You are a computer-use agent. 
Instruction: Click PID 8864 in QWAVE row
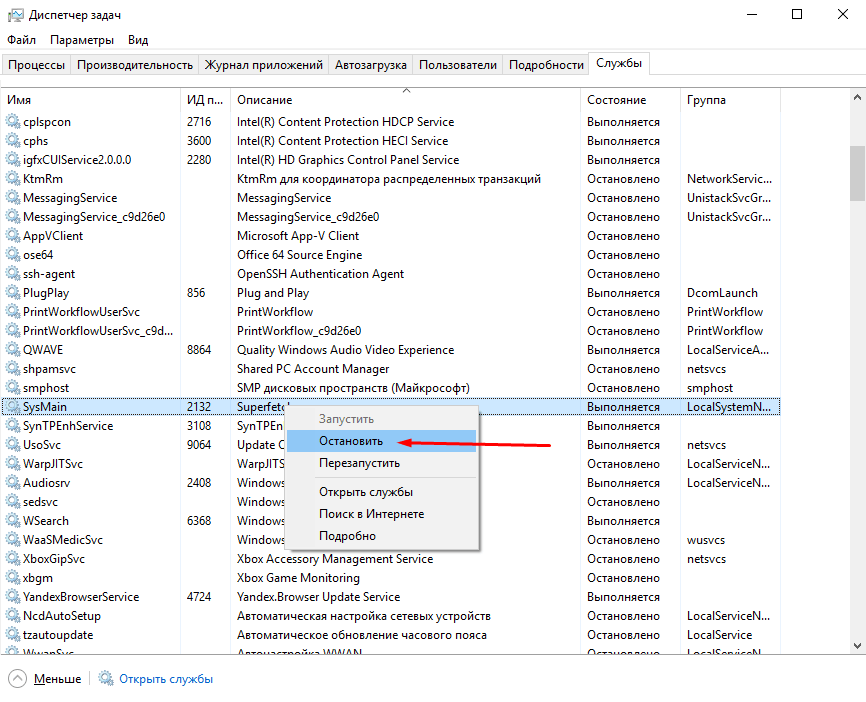[199, 350]
